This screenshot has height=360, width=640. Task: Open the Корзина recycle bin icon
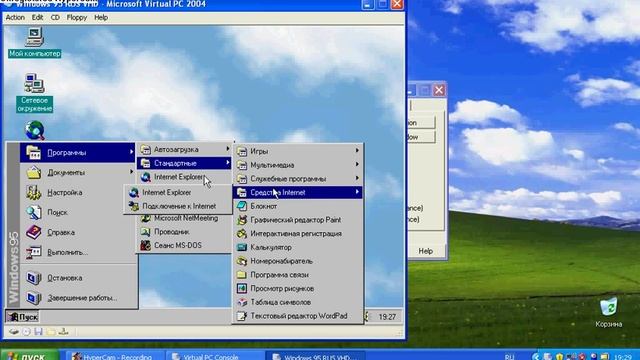point(609,313)
